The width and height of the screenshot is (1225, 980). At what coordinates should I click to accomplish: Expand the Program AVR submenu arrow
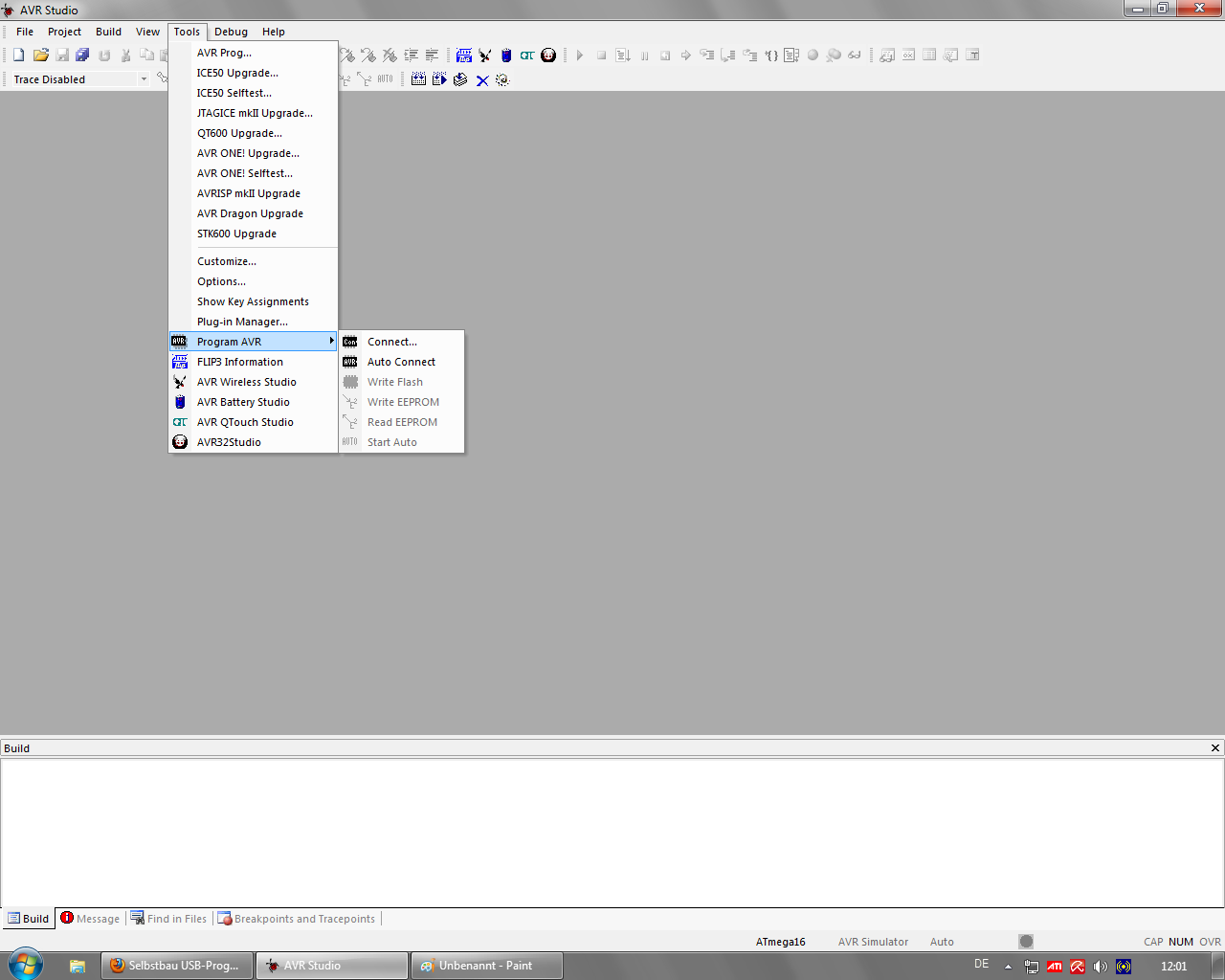pyautogui.click(x=331, y=342)
